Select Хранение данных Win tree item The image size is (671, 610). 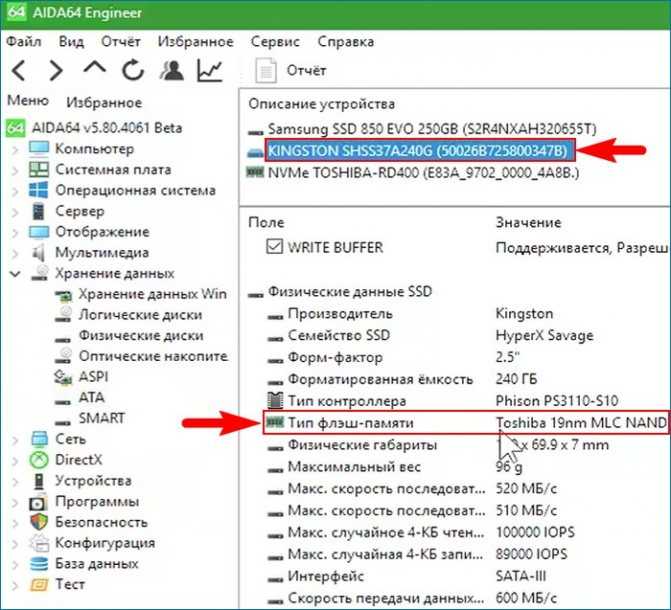[152, 294]
